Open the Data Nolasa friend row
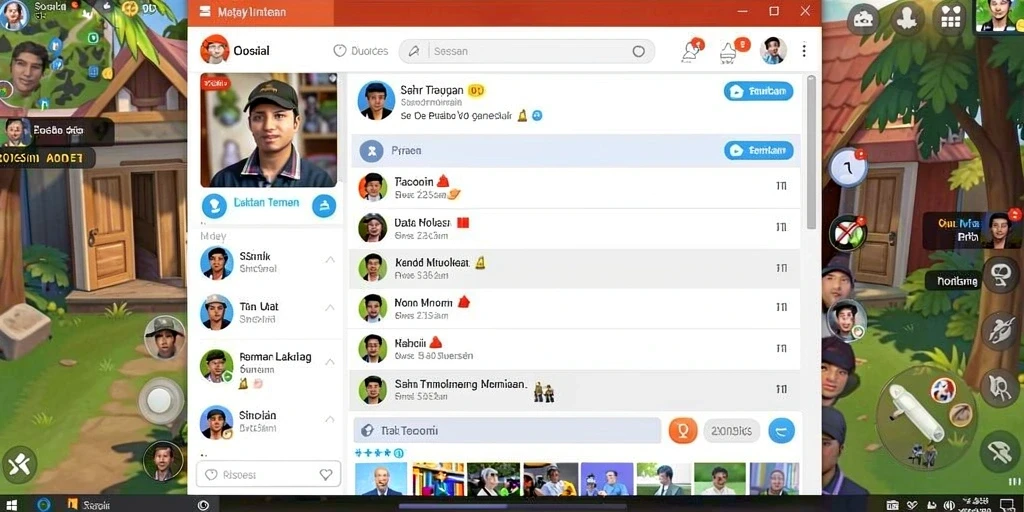 (x=575, y=227)
